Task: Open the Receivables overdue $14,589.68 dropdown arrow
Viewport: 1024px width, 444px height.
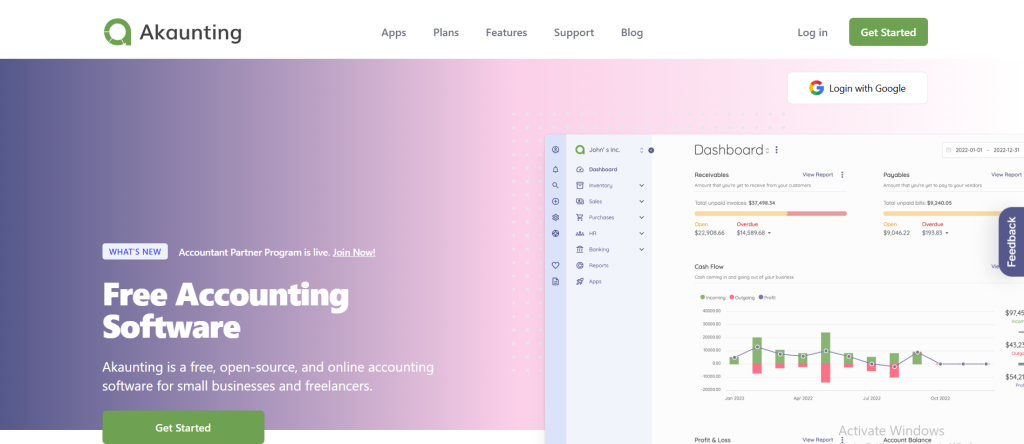Action: coord(769,233)
